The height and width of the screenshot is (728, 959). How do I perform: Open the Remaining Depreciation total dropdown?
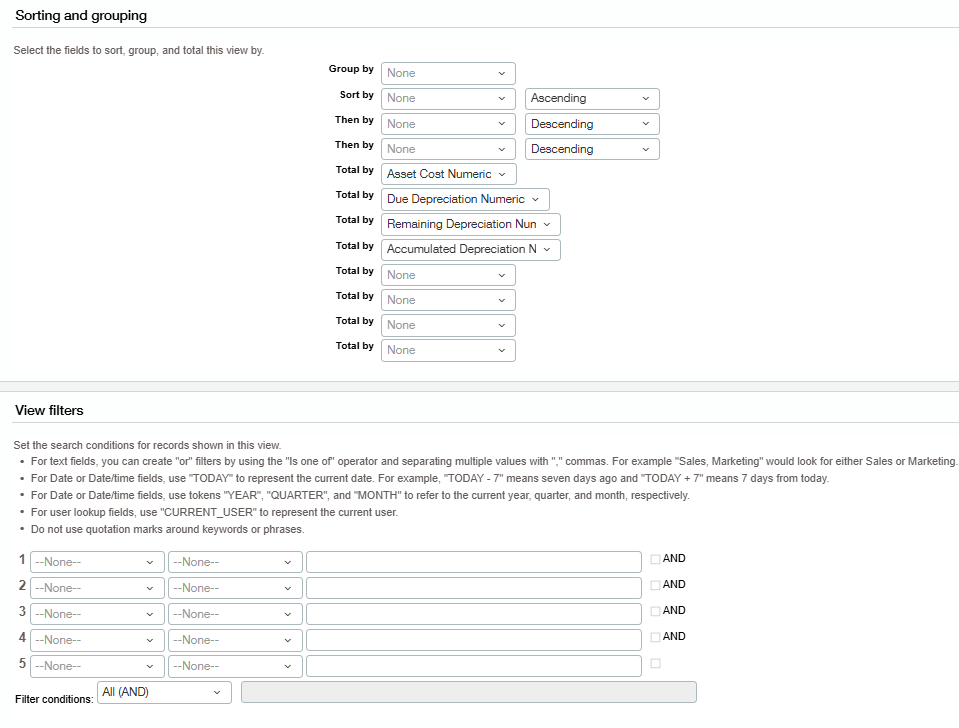tap(470, 225)
